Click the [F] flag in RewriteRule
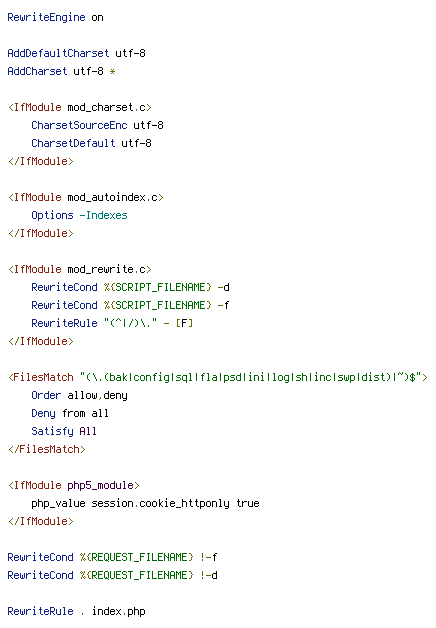436x628 pixels. pos(184,323)
